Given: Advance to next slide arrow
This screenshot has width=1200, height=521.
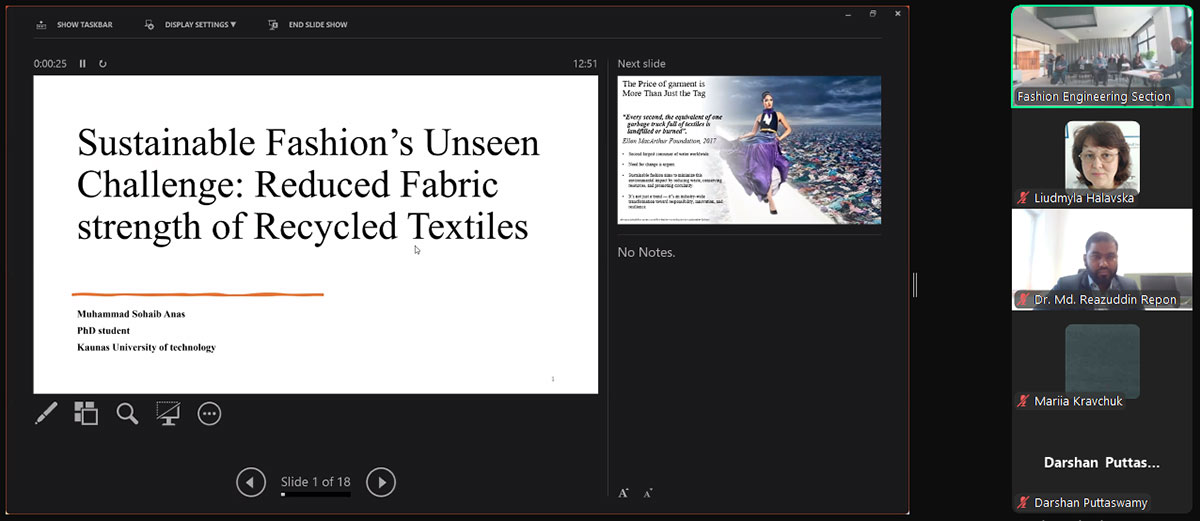Looking at the screenshot, I should (x=381, y=482).
